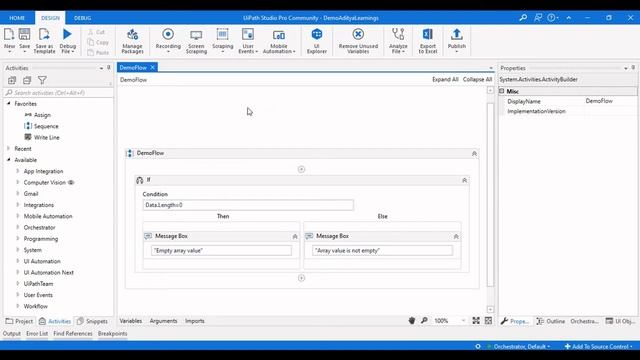Open the search icon in title bar
Screen dimensions: 640x360
pyautogui.click(x=523, y=18)
